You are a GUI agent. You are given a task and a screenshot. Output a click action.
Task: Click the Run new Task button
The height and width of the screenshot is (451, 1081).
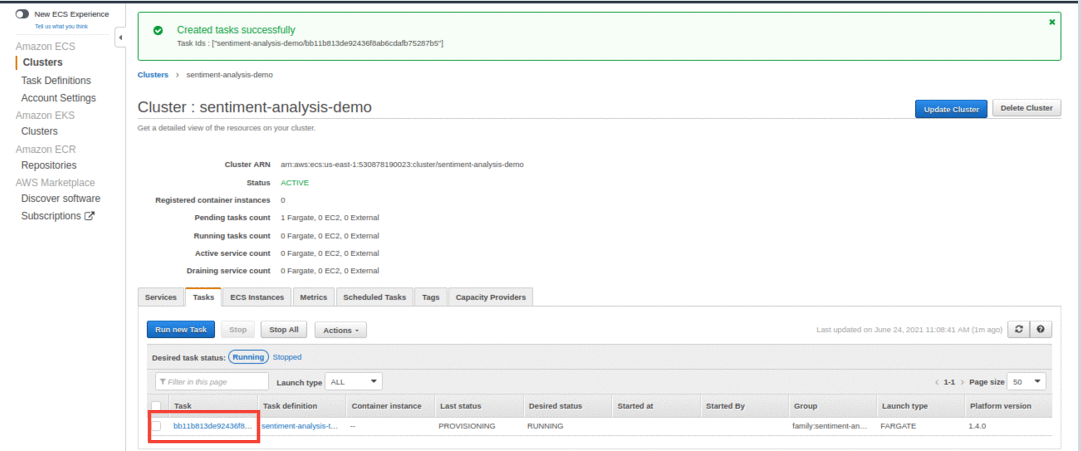point(181,330)
